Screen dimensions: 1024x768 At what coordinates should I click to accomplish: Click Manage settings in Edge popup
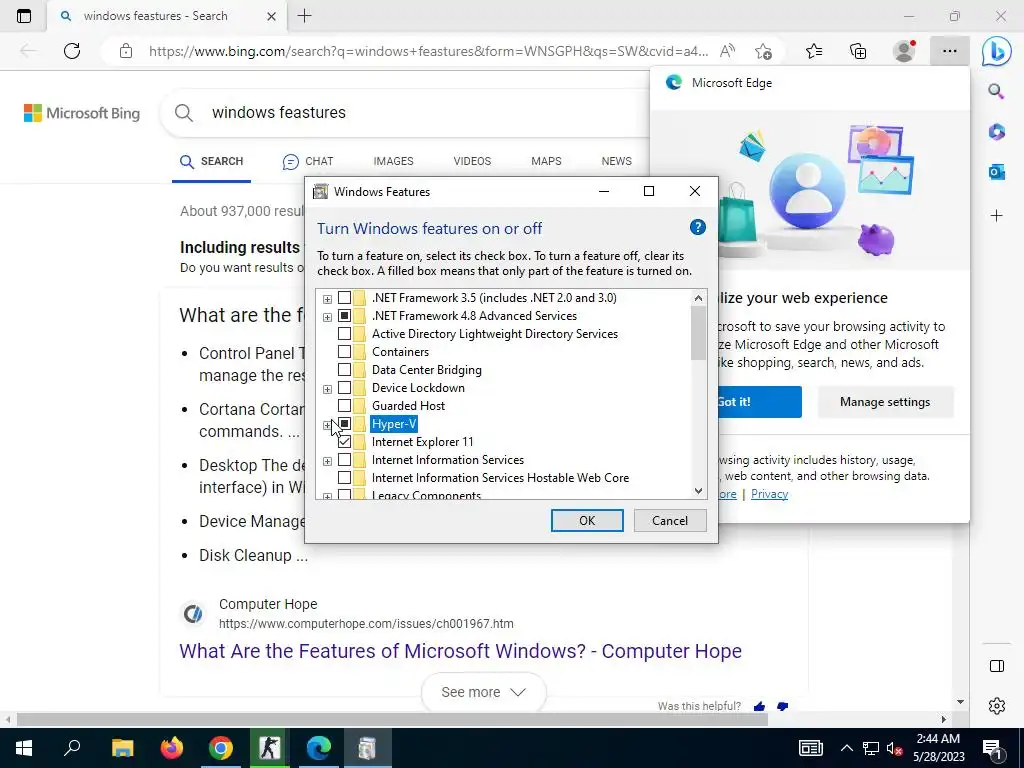(x=885, y=402)
